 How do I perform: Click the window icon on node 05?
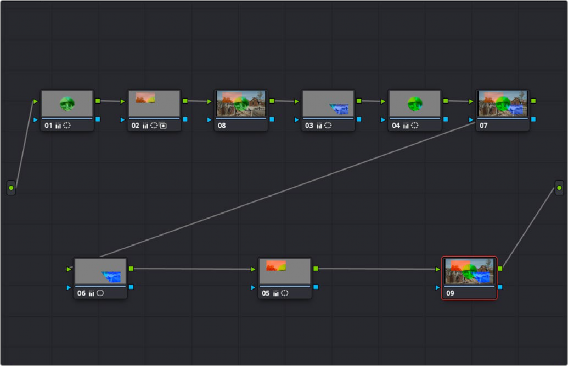pos(285,293)
